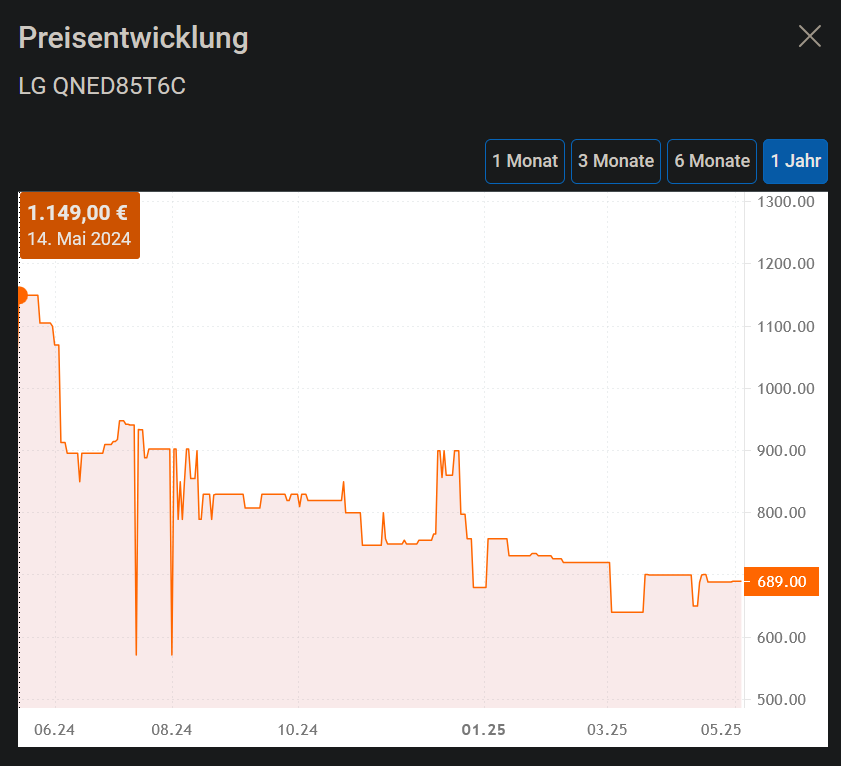Click the 1000.00 price axis value

coord(786,388)
